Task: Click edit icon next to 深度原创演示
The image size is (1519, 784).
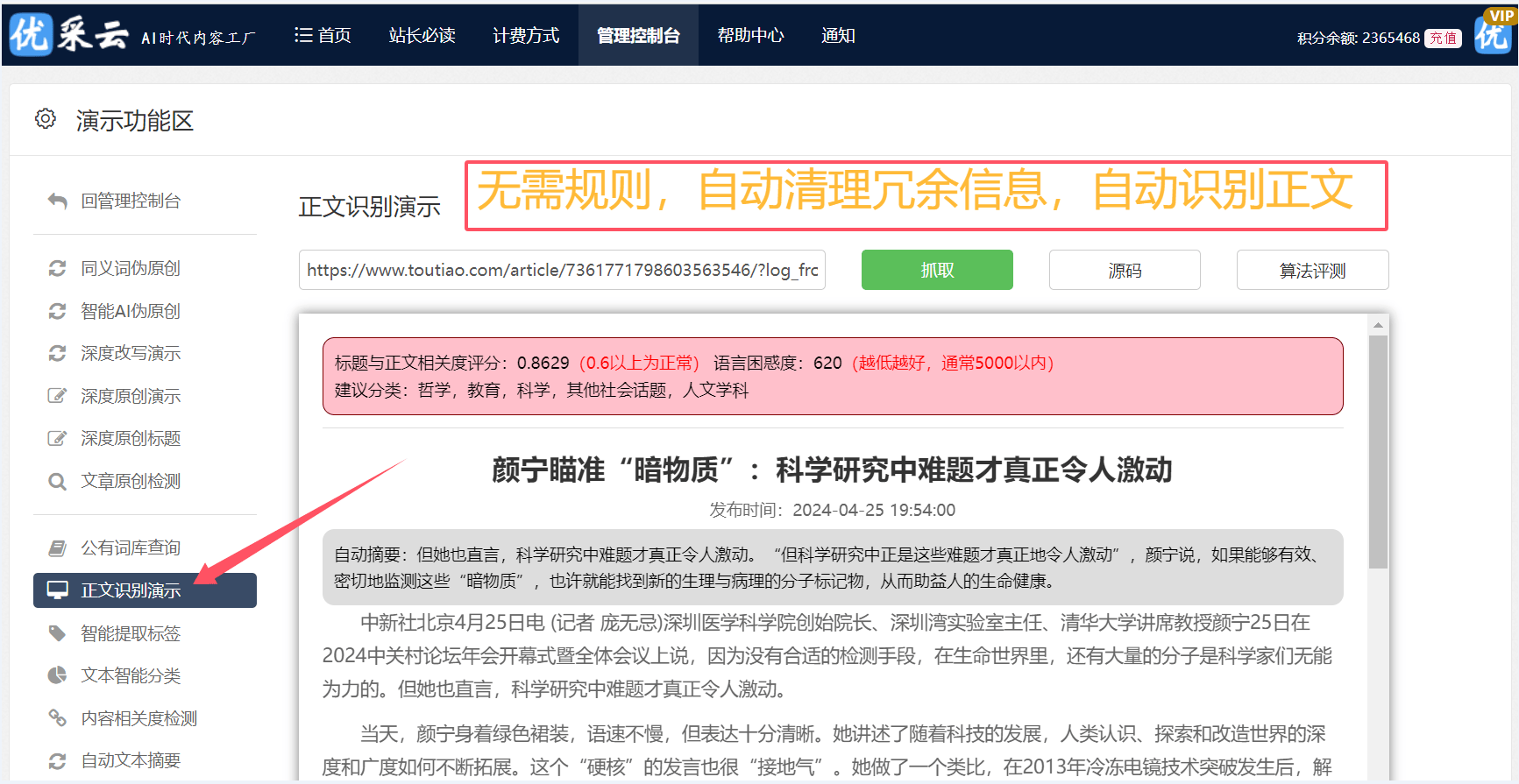Action: point(57,396)
